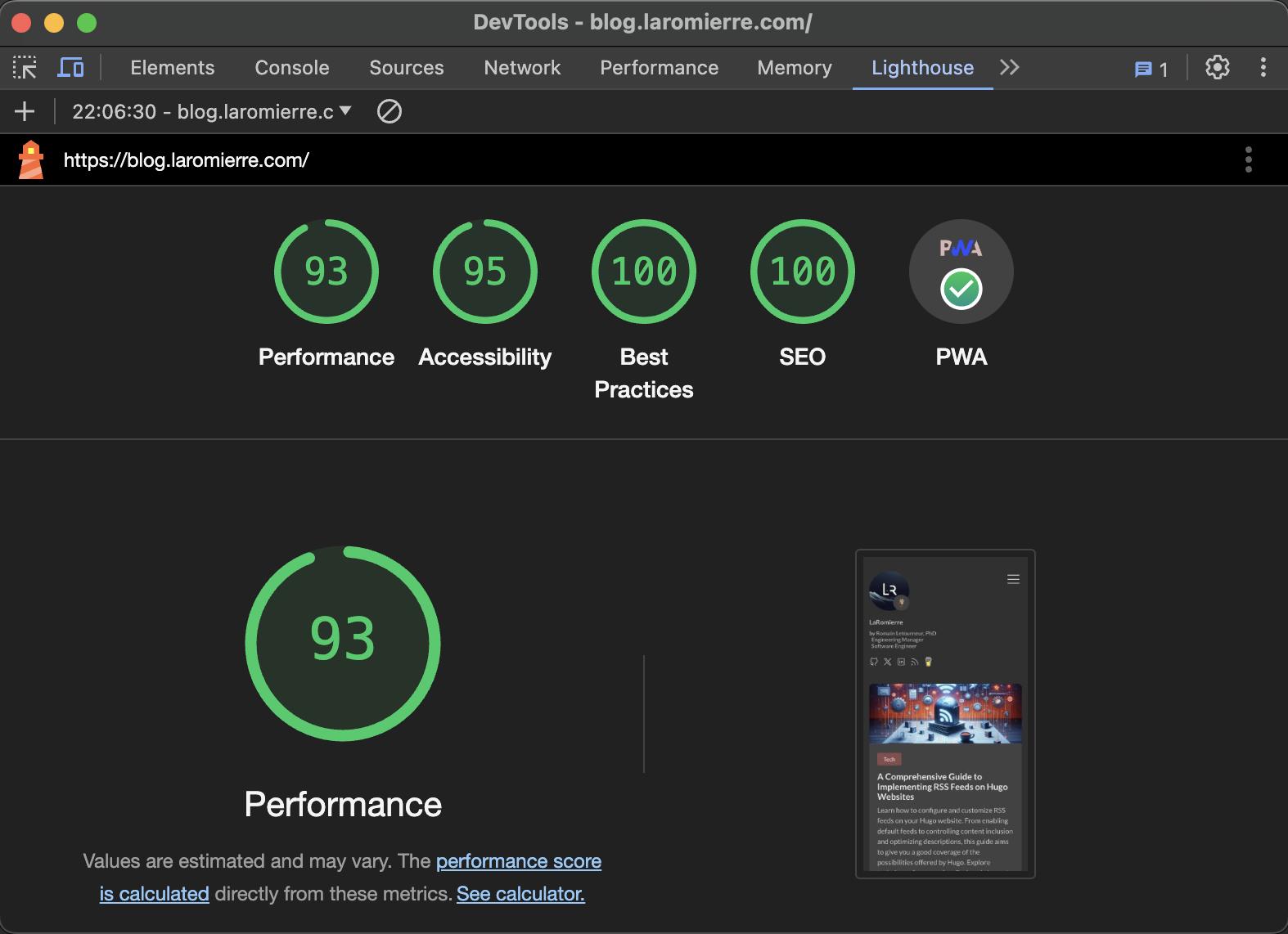The width and height of the screenshot is (1288, 934).
Task: Open DevTools settings gear
Action: coord(1218,67)
